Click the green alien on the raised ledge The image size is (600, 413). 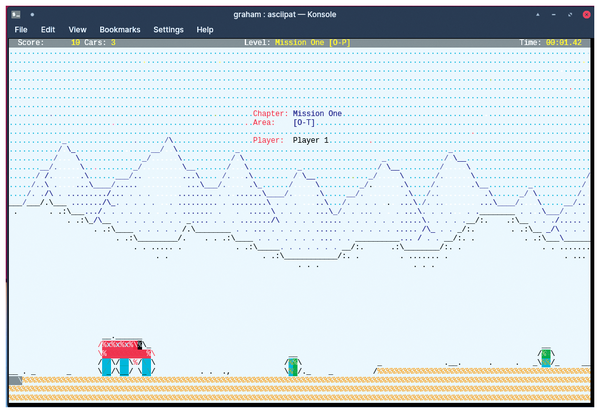click(546, 357)
